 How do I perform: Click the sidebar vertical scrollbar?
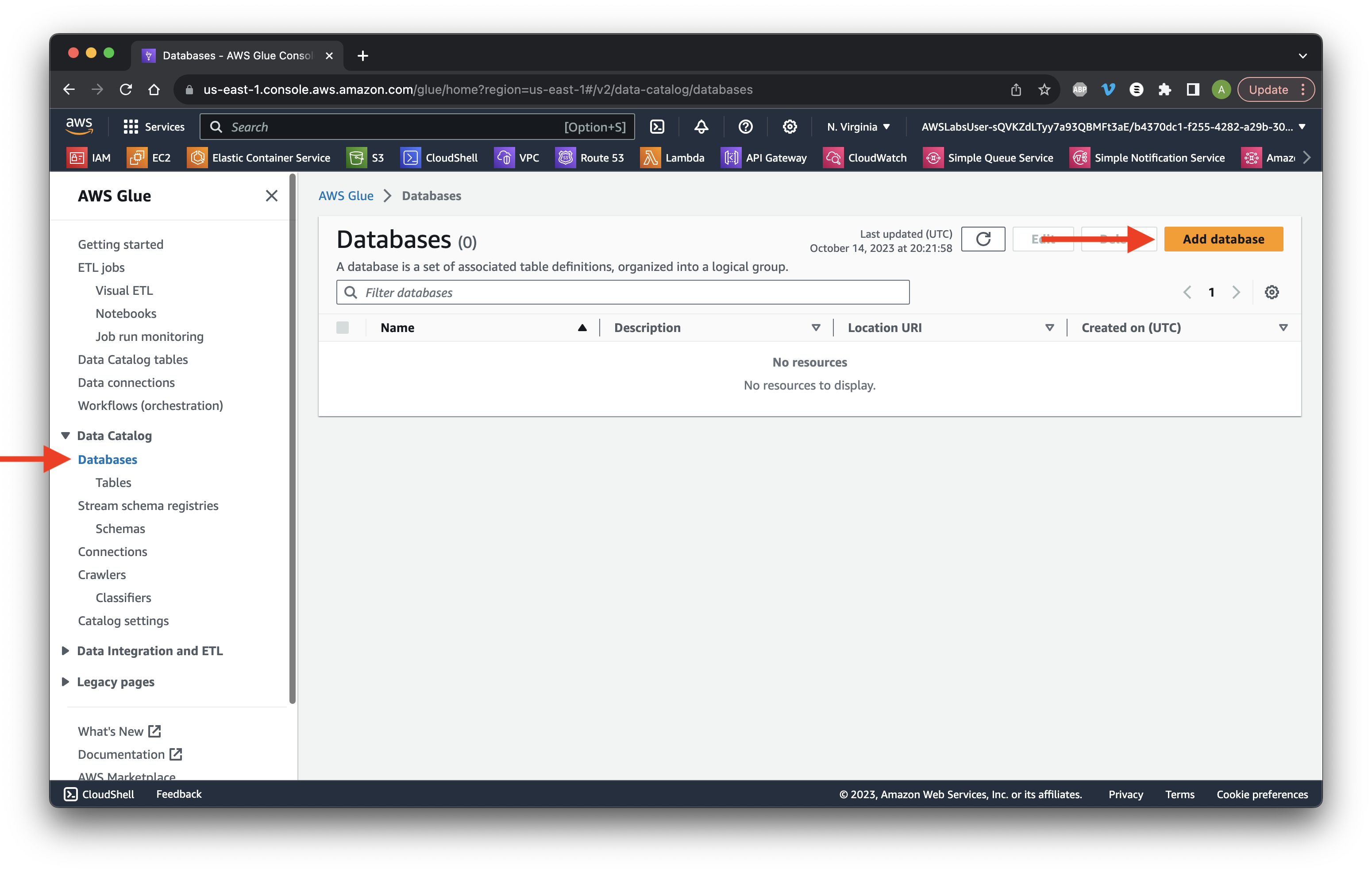coord(293,439)
